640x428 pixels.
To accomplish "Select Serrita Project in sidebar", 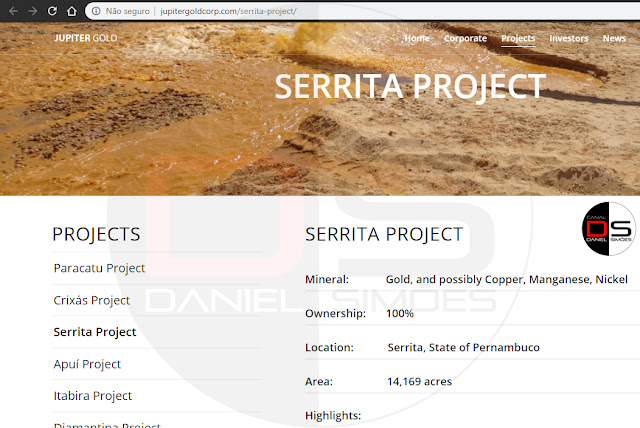I will tap(95, 332).
